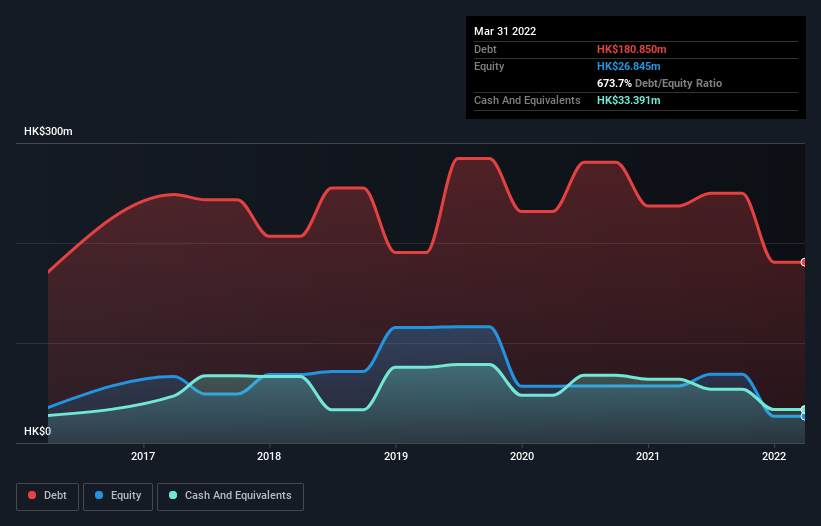Viewport: 821px width, 526px height.
Task: Toggle the Debt series legend button
Action: 48,496
